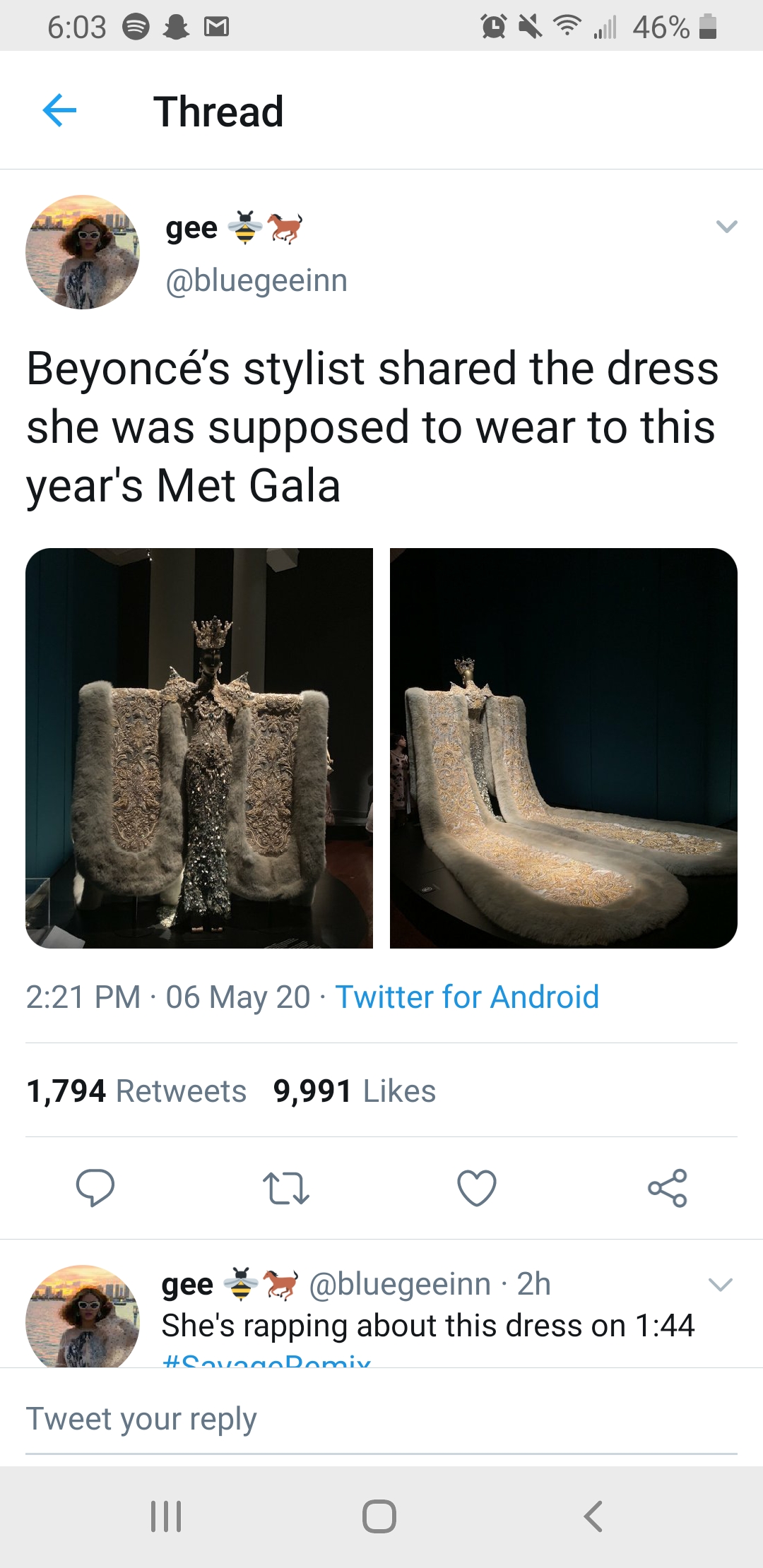The width and height of the screenshot is (763, 1568).
Task: Open tweet options chevron beside gee's name
Action: point(726,227)
